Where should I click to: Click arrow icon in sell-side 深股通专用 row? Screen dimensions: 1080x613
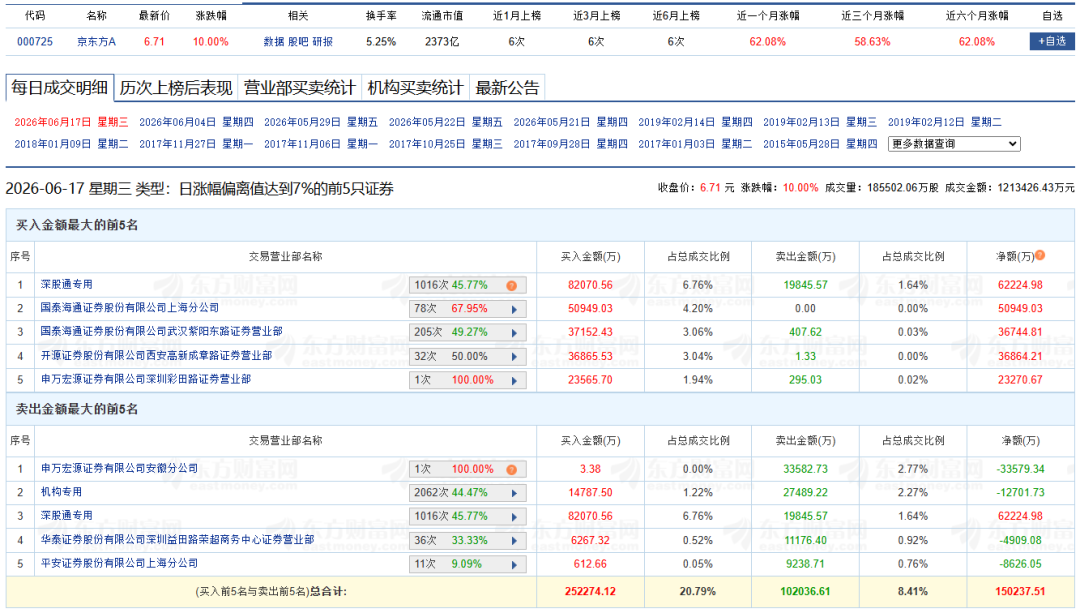[514, 517]
